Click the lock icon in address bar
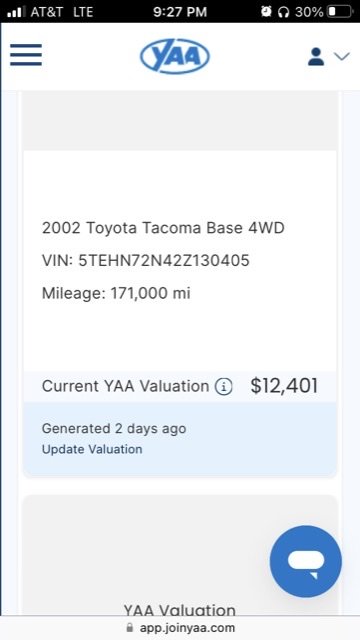The image size is (360, 640). click(x=130, y=627)
